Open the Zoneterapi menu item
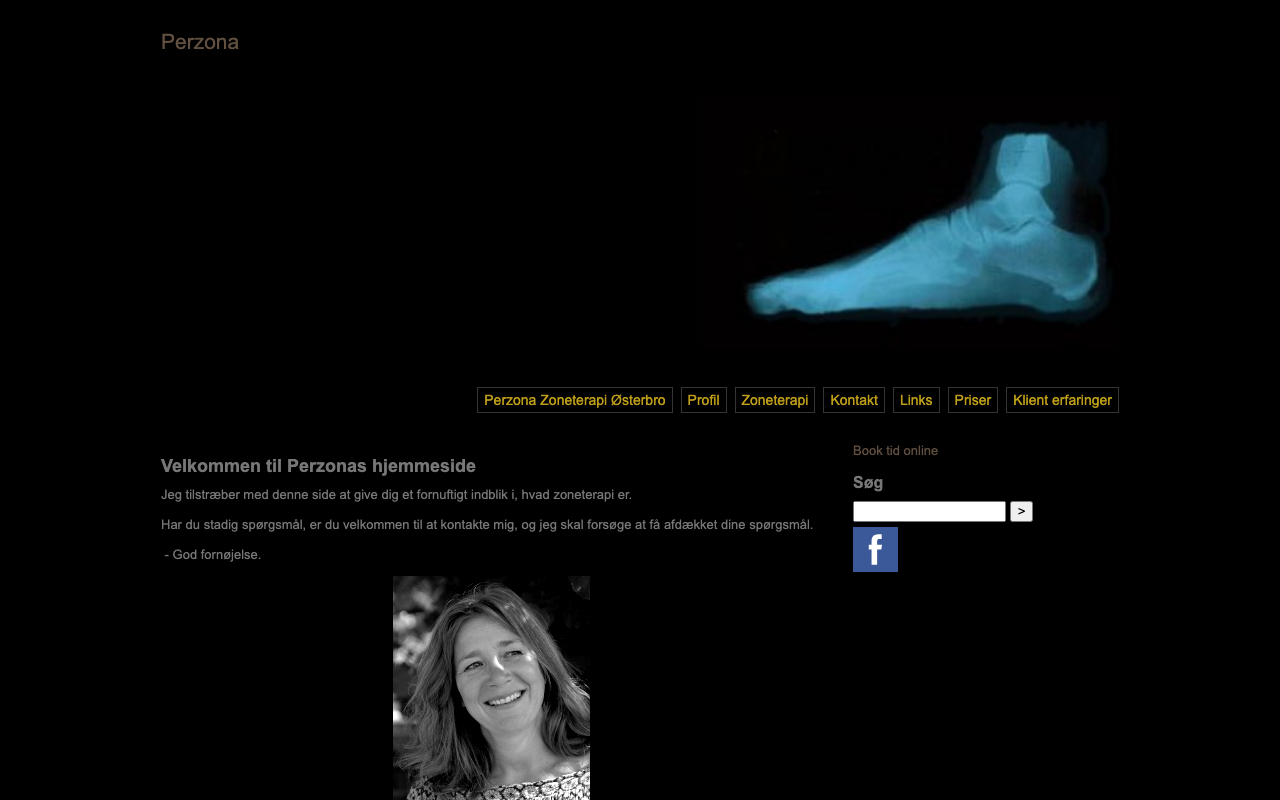The height and width of the screenshot is (800, 1280). pos(775,400)
